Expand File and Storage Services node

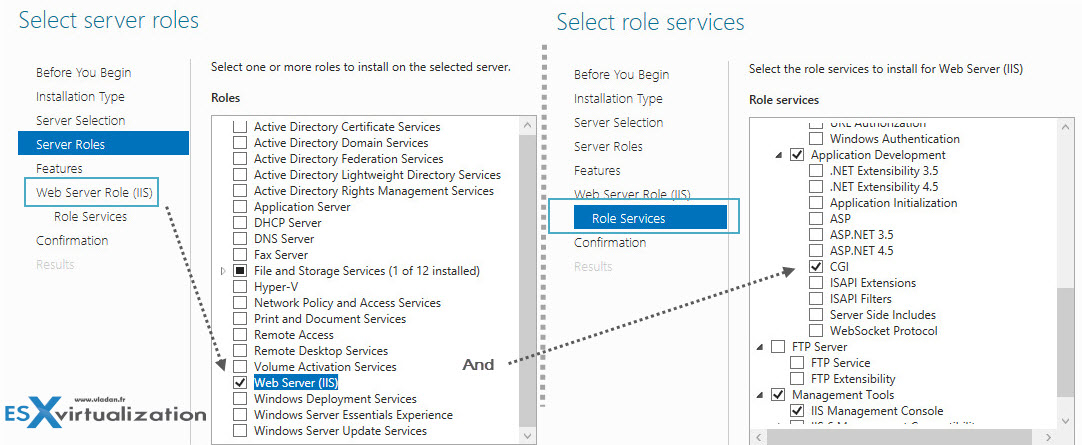click(x=222, y=271)
